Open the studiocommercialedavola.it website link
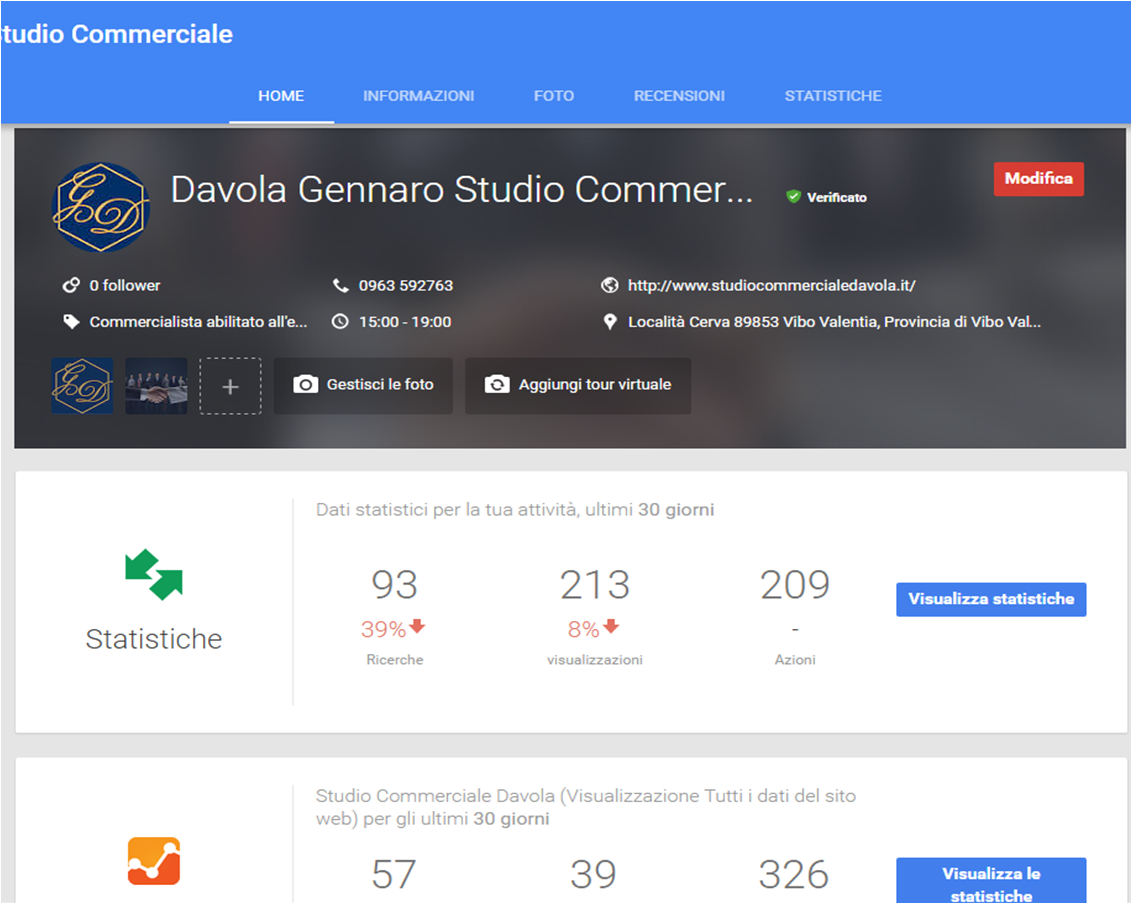 (x=771, y=285)
